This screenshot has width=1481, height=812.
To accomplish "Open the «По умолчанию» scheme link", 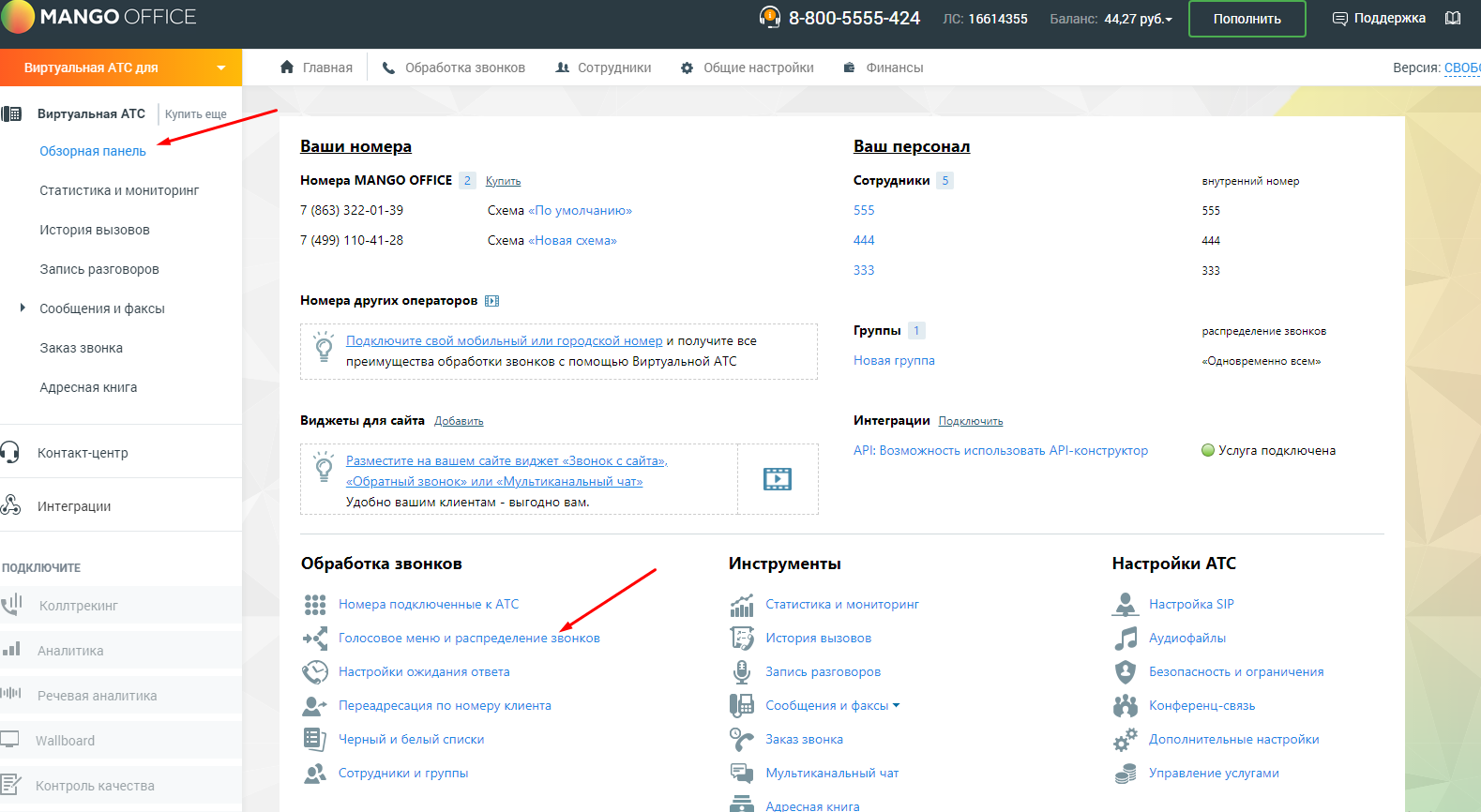I will (x=581, y=211).
